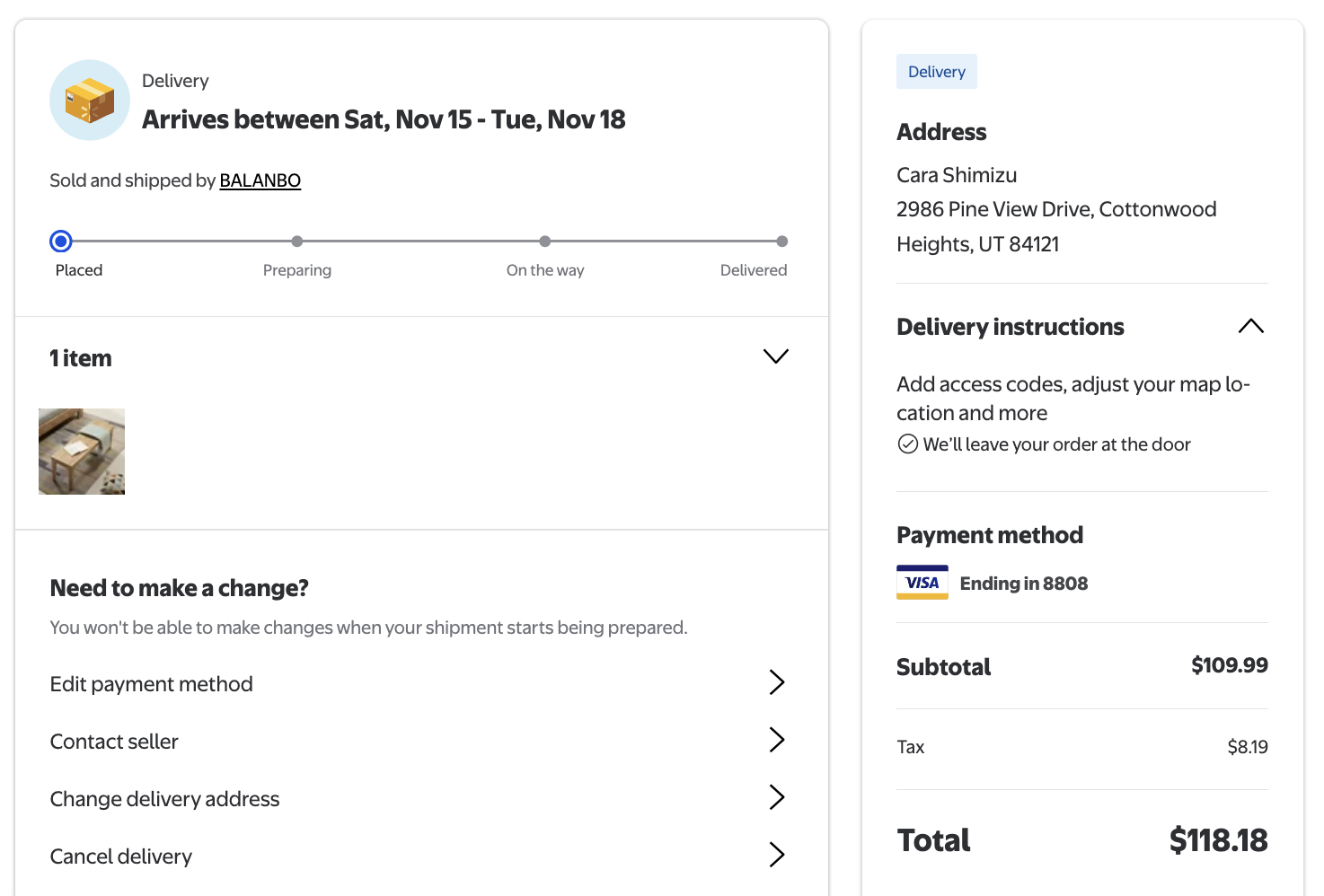Choose Cancel delivery
1324x896 pixels.
pos(121,856)
